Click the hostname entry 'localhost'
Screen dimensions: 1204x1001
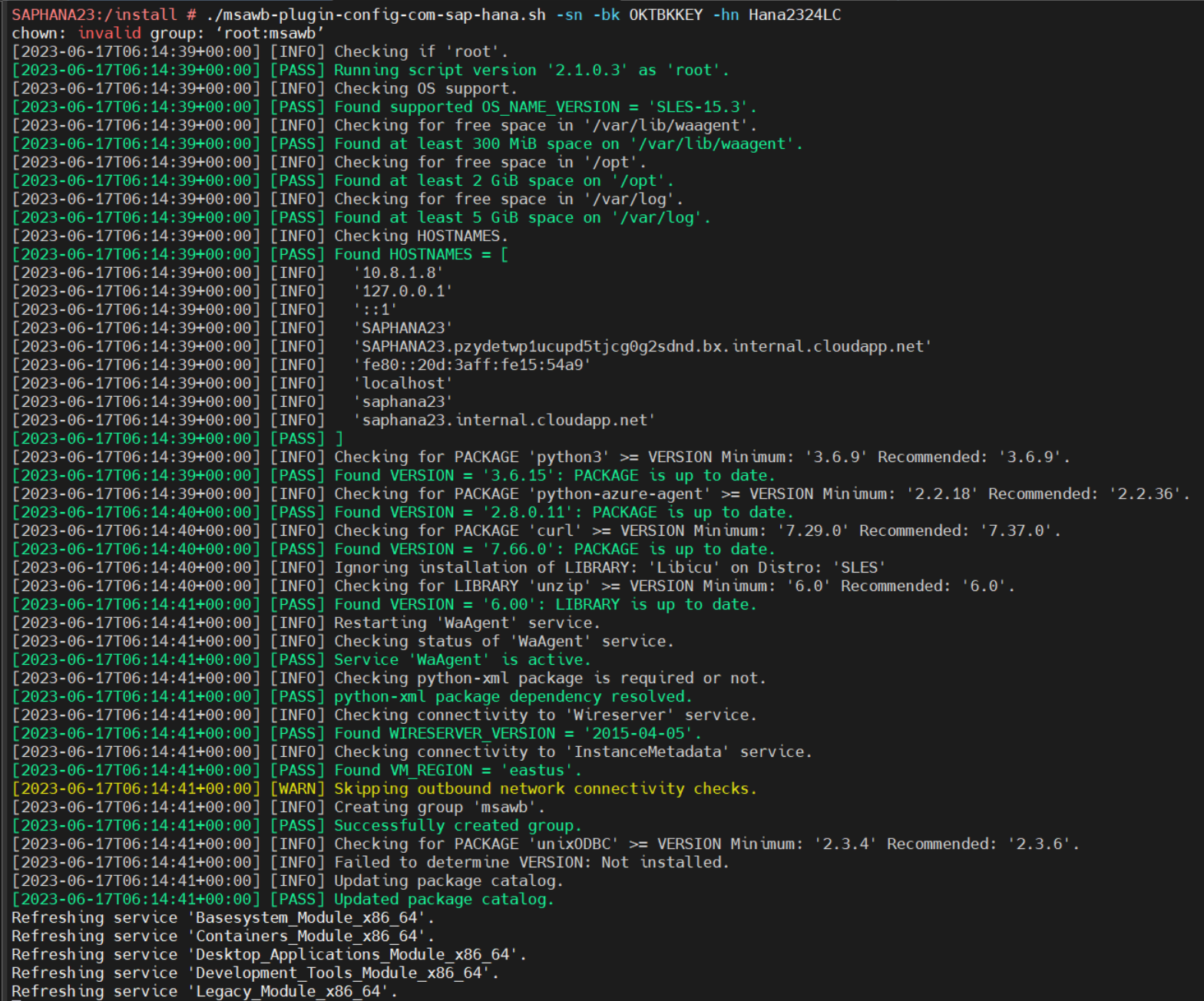403,383
